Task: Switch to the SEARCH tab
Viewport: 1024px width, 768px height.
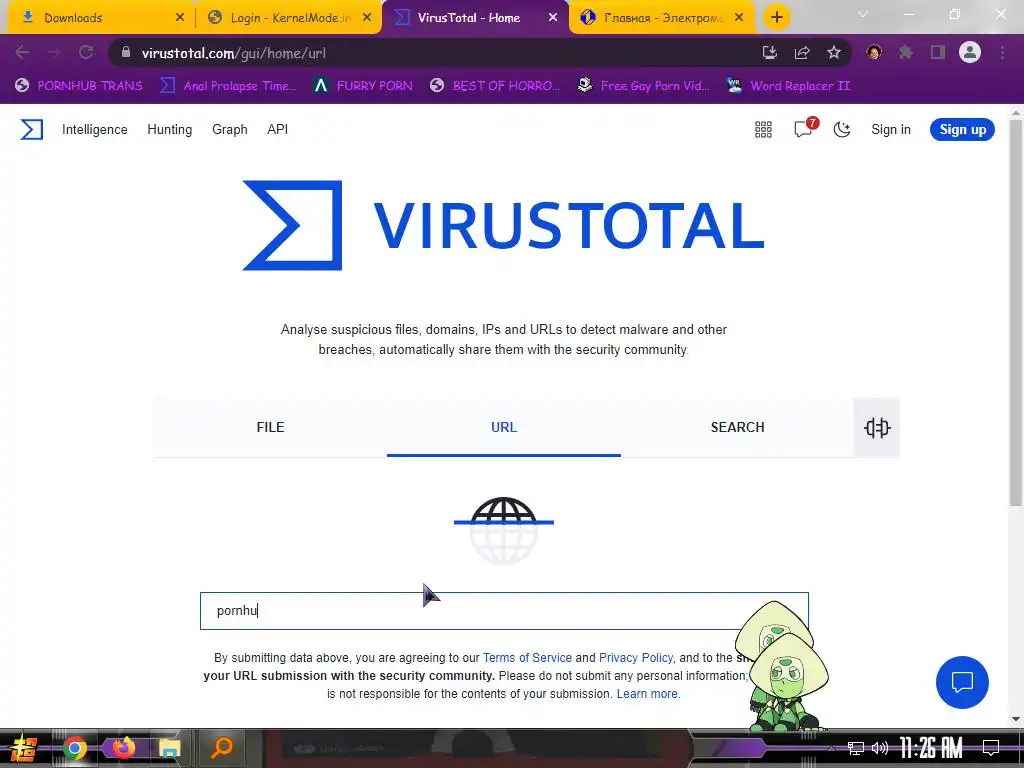Action: click(x=737, y=427)
